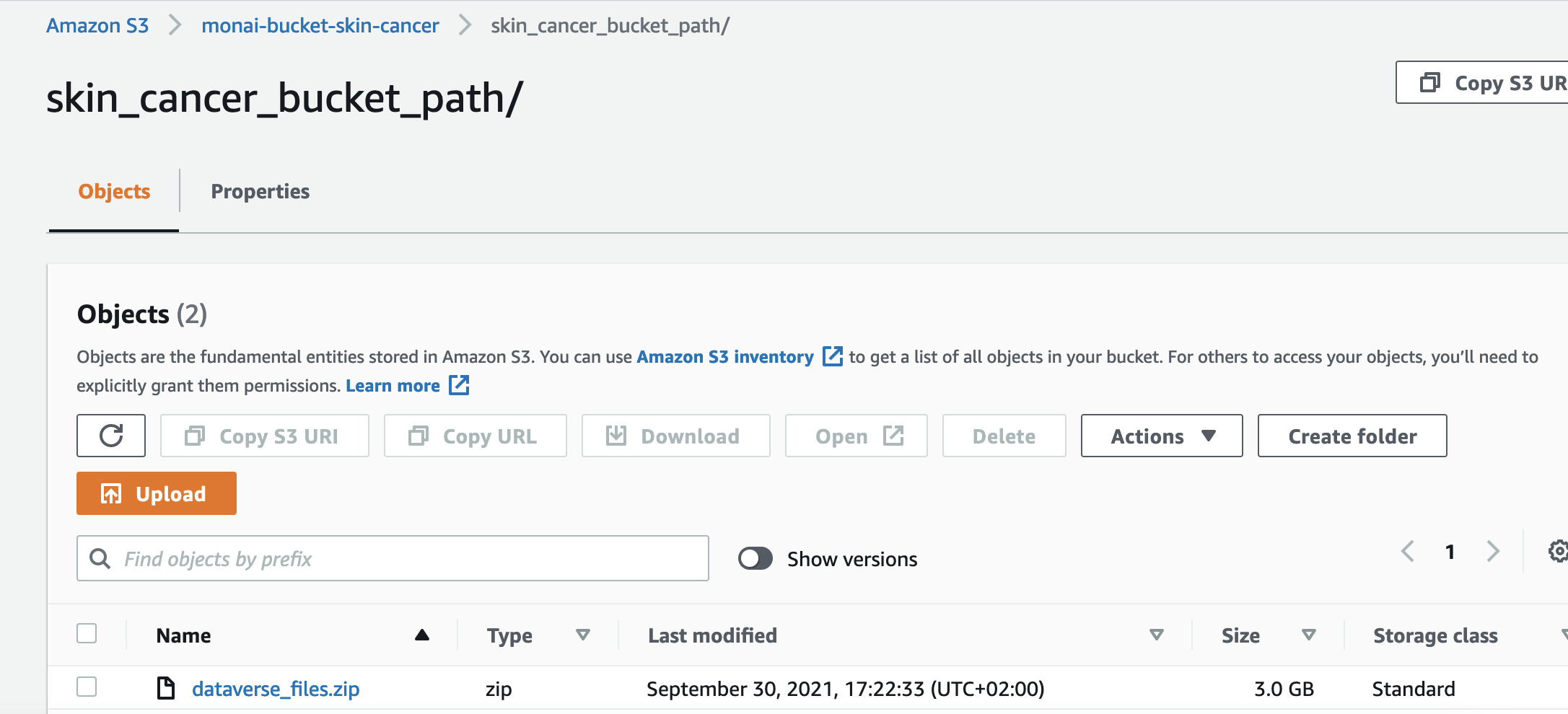Click the Upload button
Image resolution: width=1568 pixels, height=714 pixels.
pos(157,493)
